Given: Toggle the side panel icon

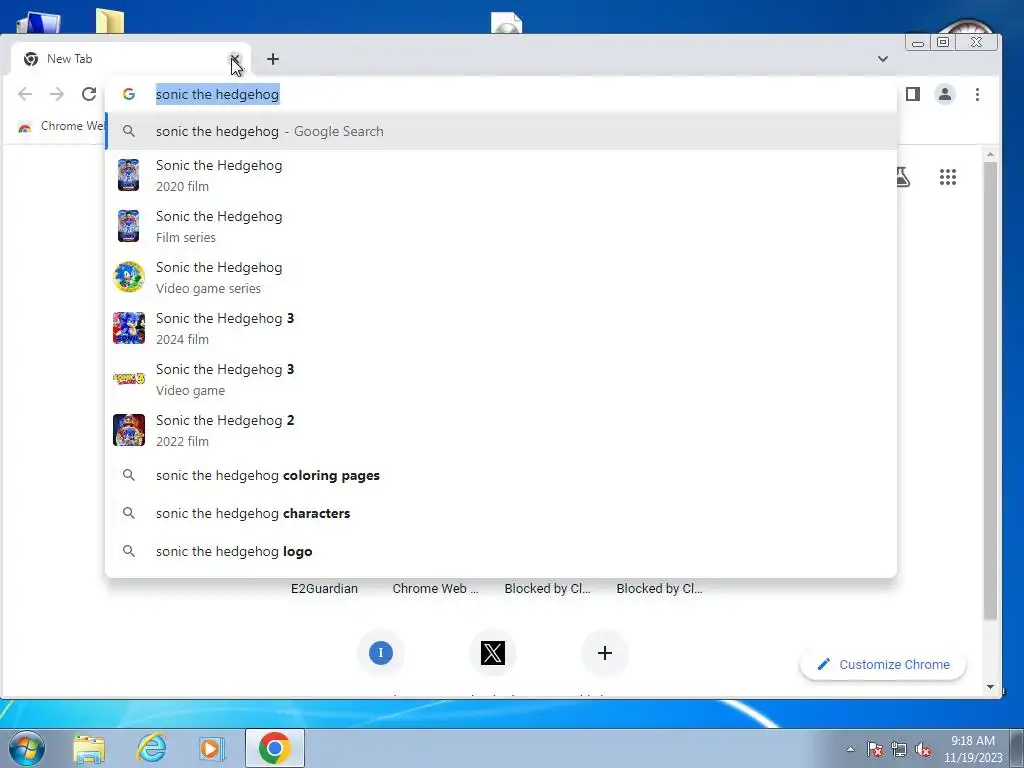Looking at the screenshot, I should coord(913,94).
